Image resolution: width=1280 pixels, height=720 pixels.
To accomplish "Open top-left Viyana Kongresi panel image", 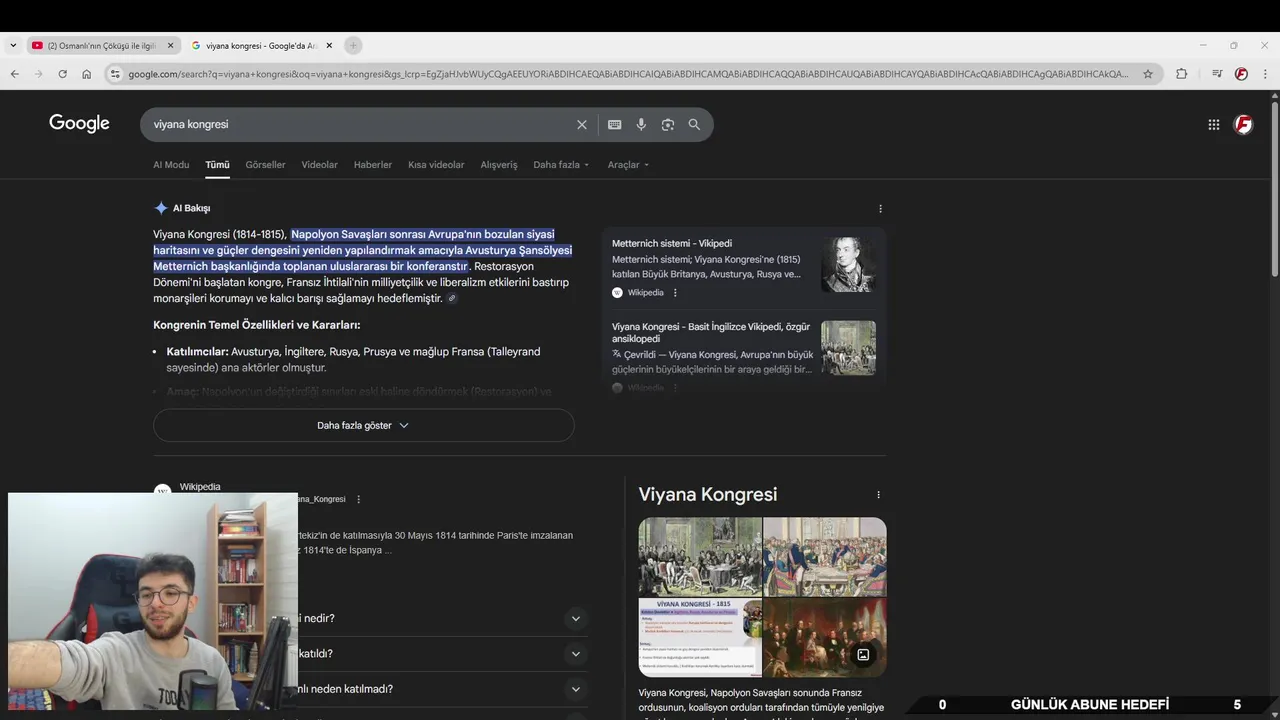I will (x=700, y=556).
